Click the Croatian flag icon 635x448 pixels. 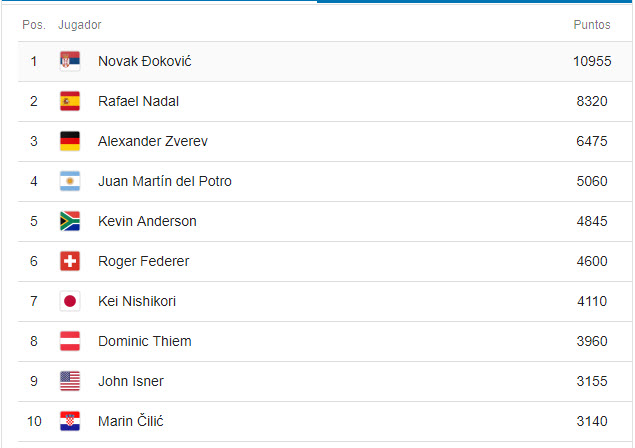[x=70, y=421]
